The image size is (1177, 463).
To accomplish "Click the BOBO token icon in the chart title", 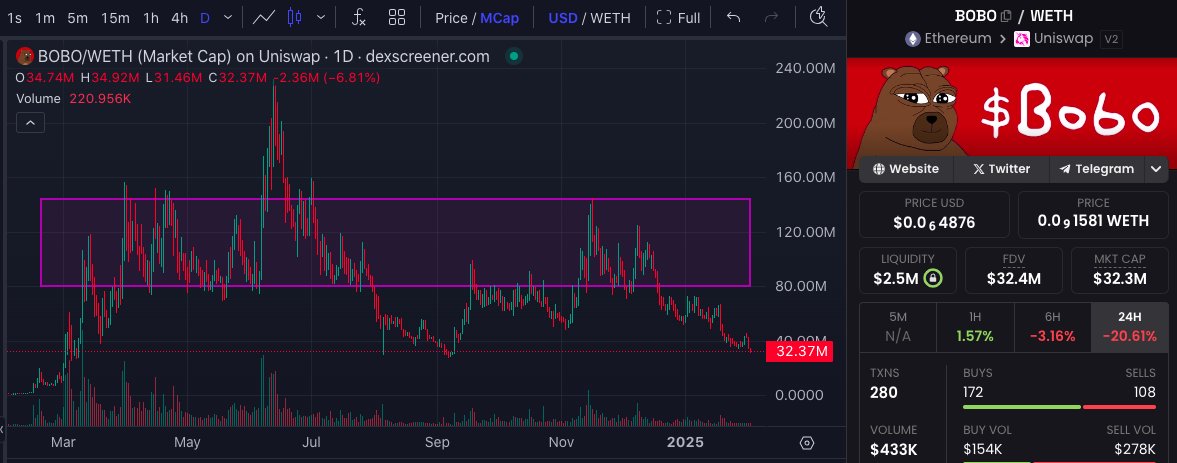I will (x=25, y=56).
